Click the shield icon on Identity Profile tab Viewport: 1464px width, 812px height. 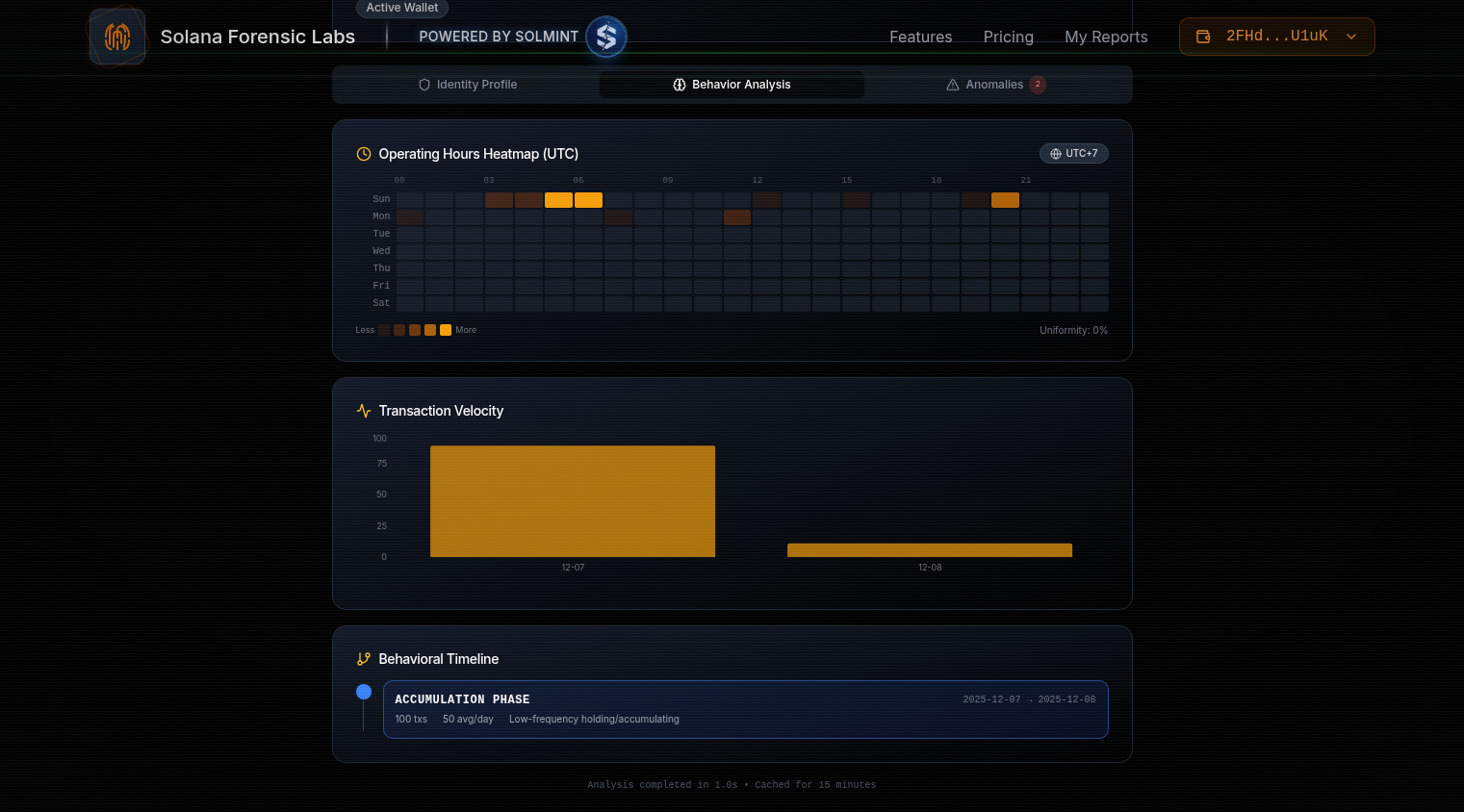pyautogui.click(x=424, y=85)
